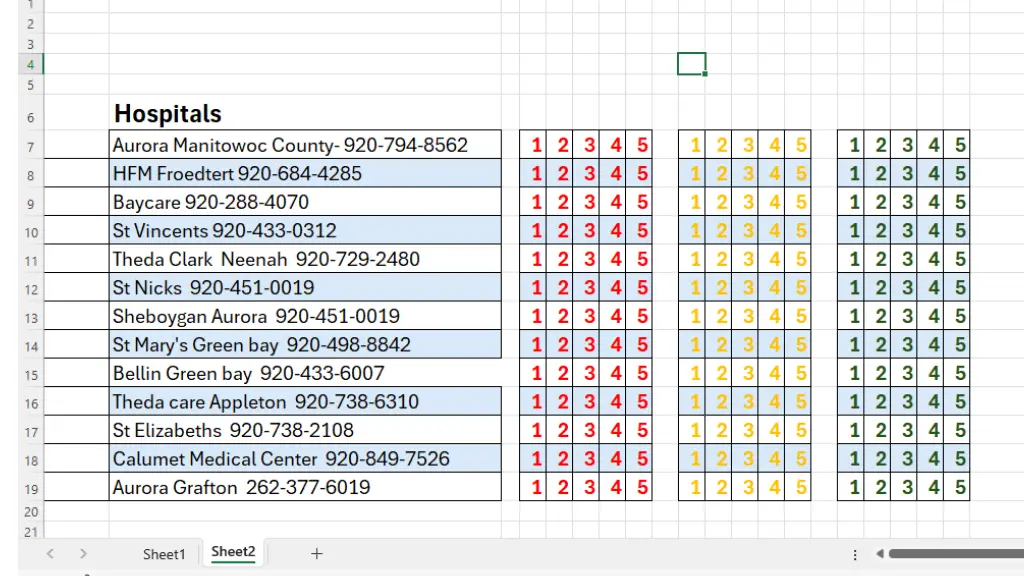Viewport: 1024px width, 576px height.
Task: Select row header 4
Action: point(31,64)
